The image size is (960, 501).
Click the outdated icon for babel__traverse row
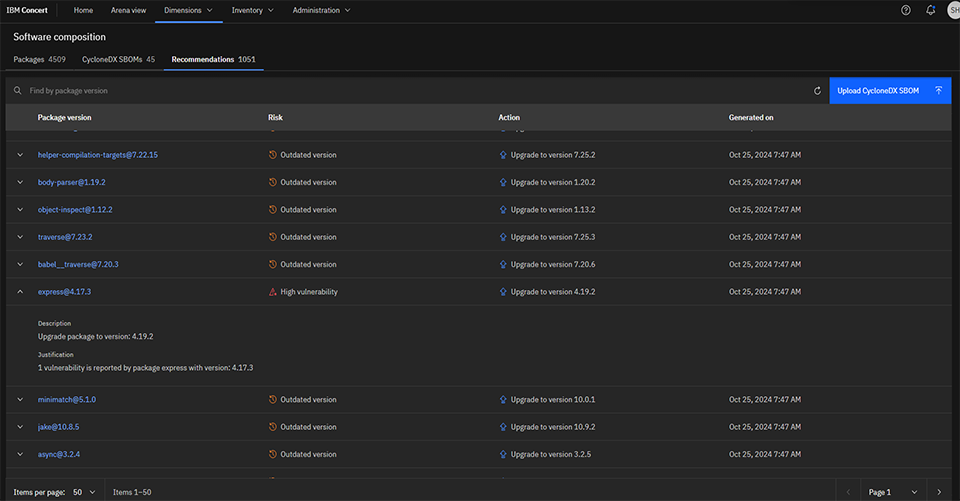pyautogui.click(x=272, y=265)
